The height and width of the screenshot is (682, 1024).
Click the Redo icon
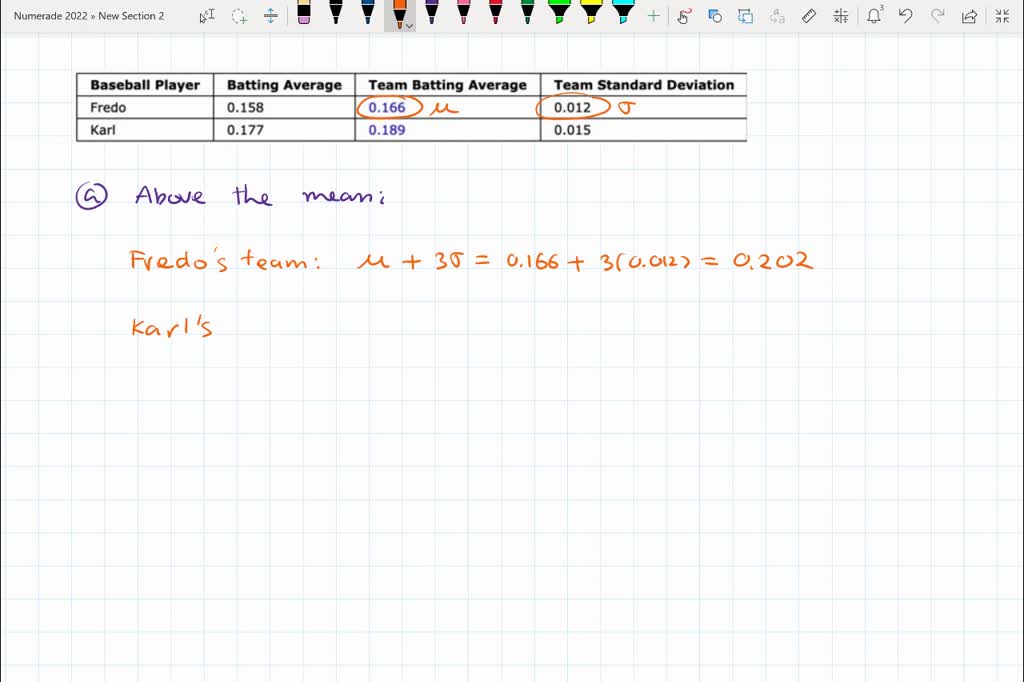point(937,16)
